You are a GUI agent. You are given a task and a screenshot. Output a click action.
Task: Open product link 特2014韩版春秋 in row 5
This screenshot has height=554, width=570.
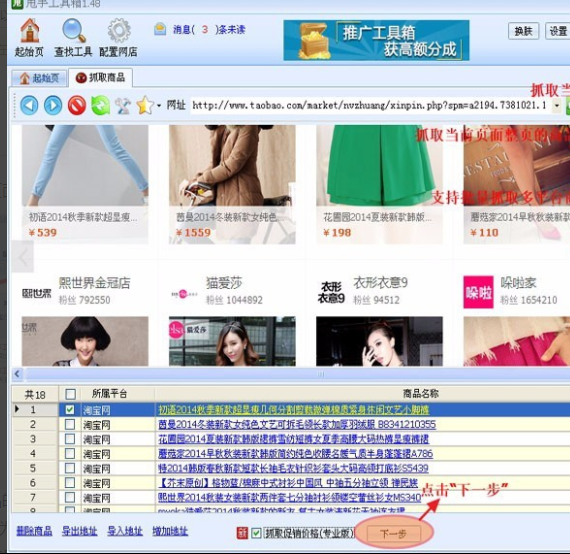tap(293, 468)
